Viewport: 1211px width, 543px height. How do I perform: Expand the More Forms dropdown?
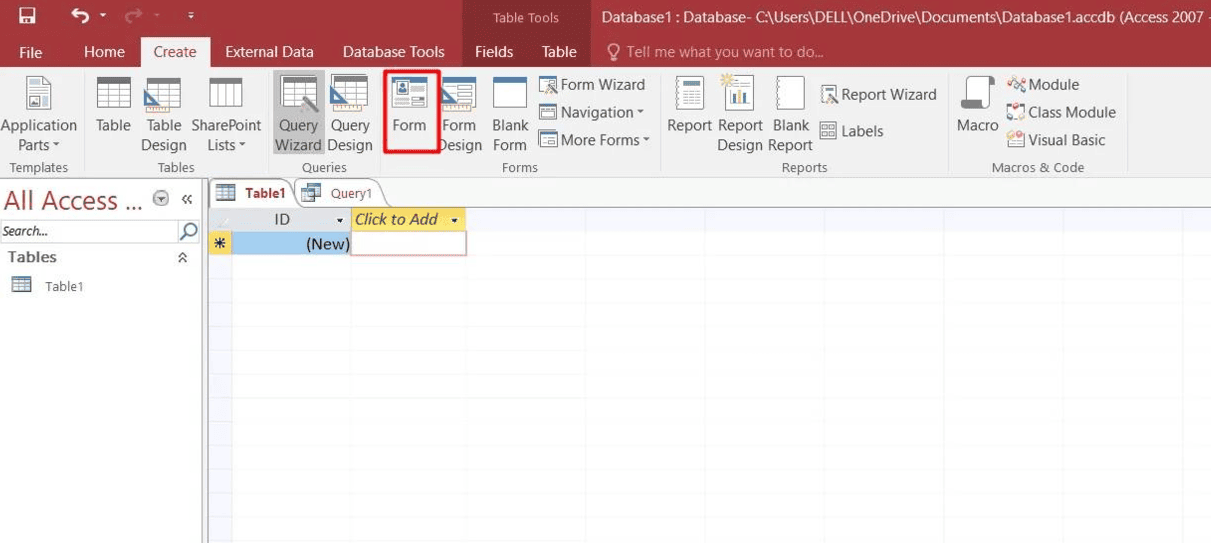[595, 140]
